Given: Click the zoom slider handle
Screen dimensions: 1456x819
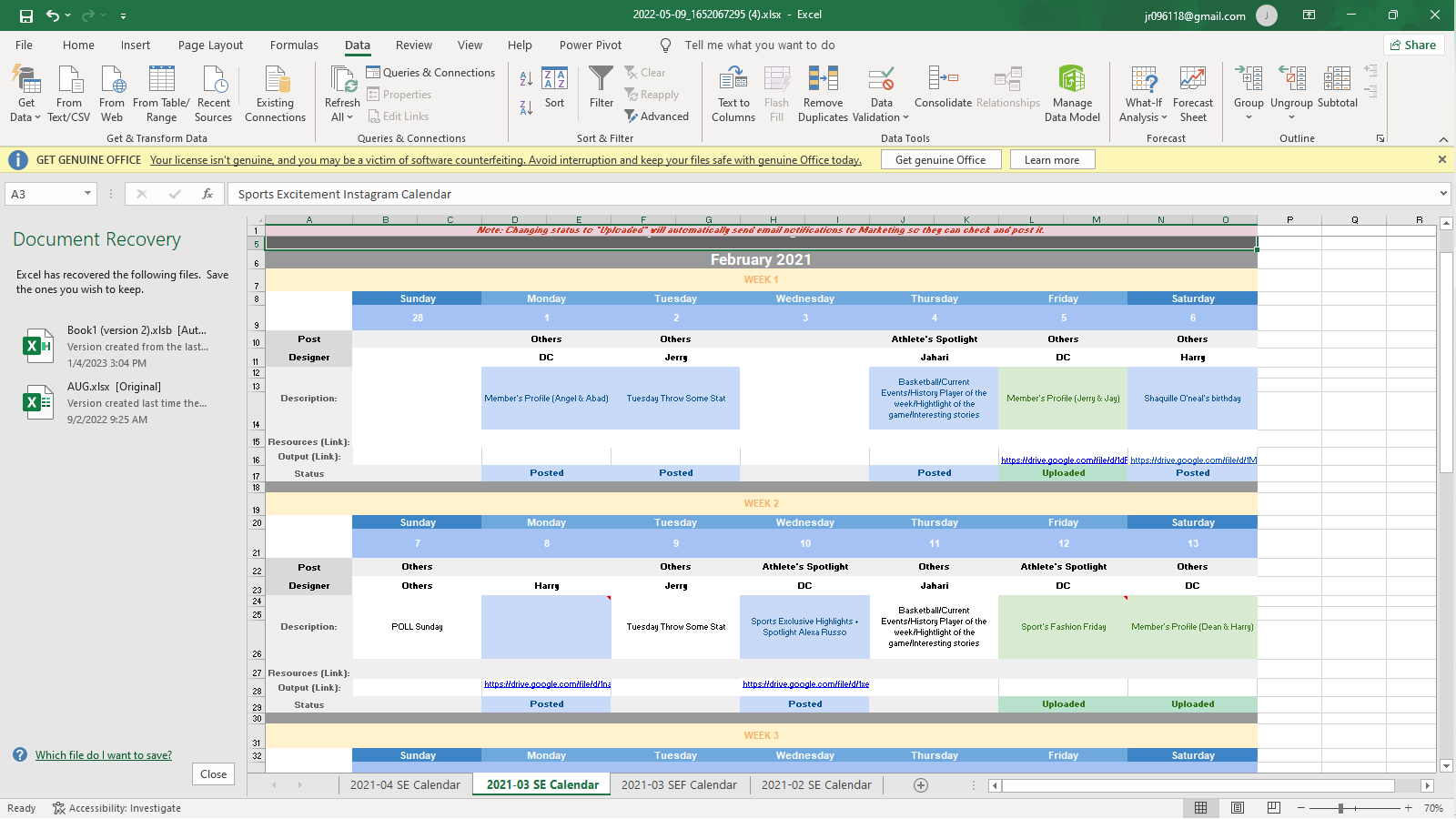Looking at the screenshot, I should (x=1340, y=808).
